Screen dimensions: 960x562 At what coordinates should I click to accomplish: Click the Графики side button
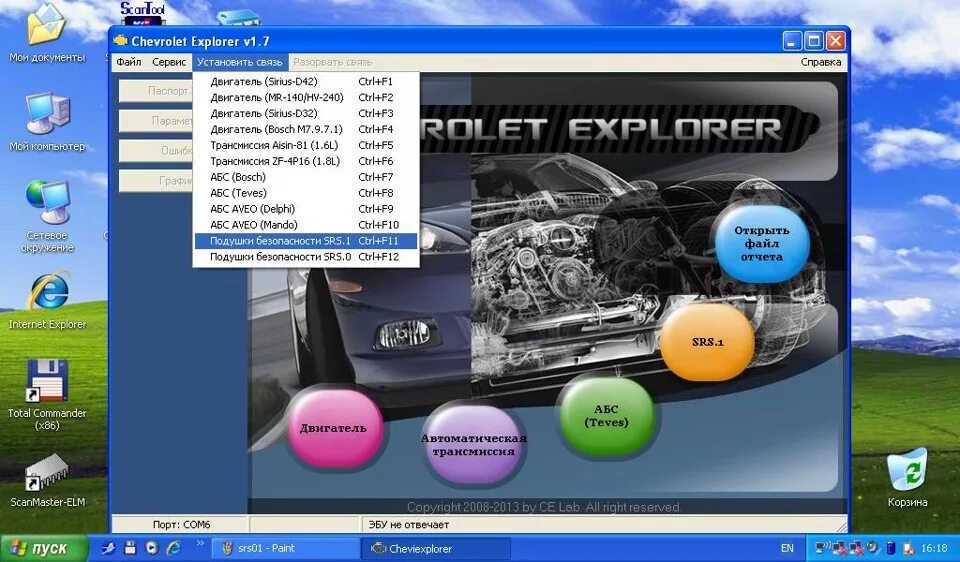(x=156, y=181)
